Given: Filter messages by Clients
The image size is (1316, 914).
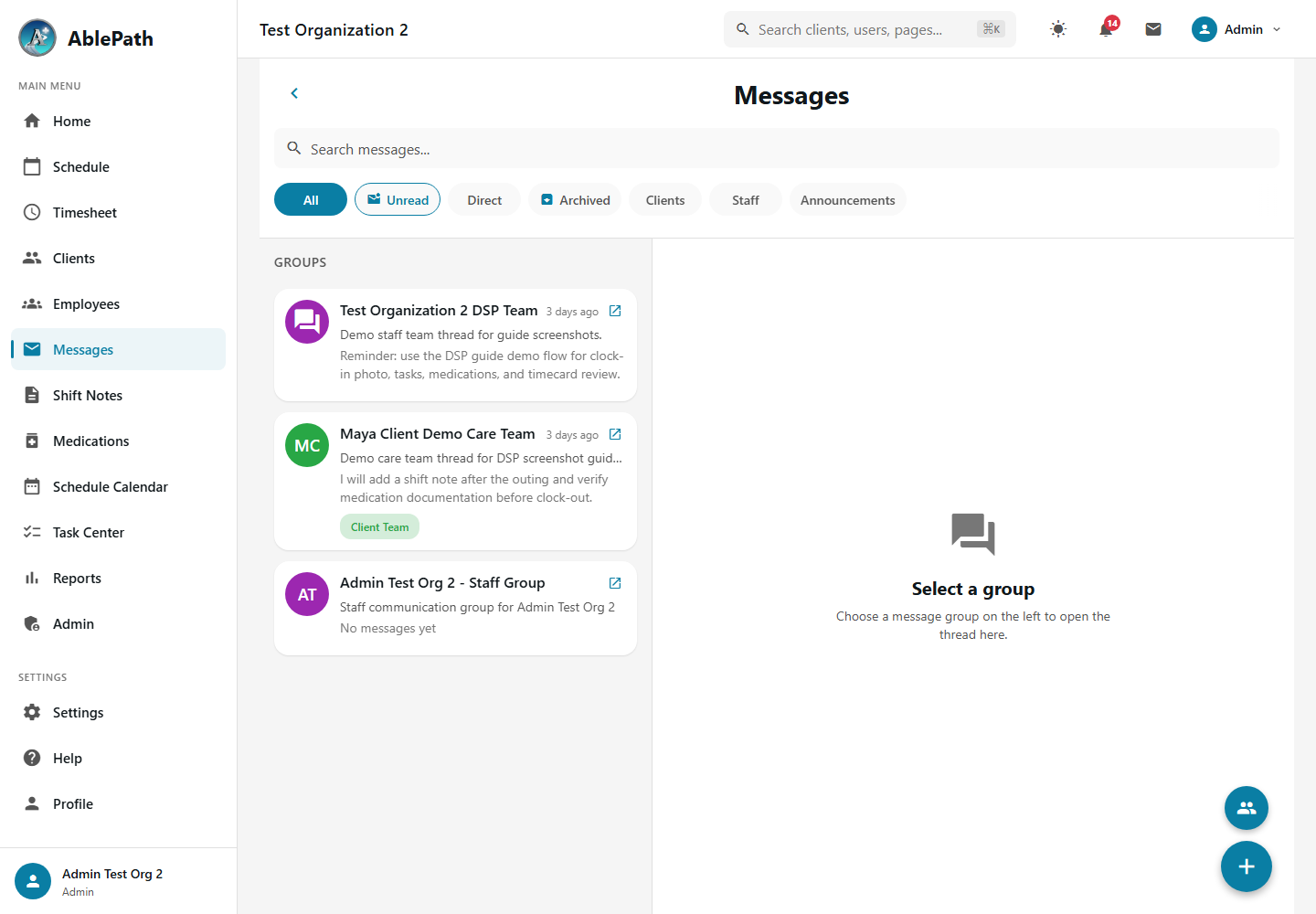Looking at the screenshot, I should [665, 200].
